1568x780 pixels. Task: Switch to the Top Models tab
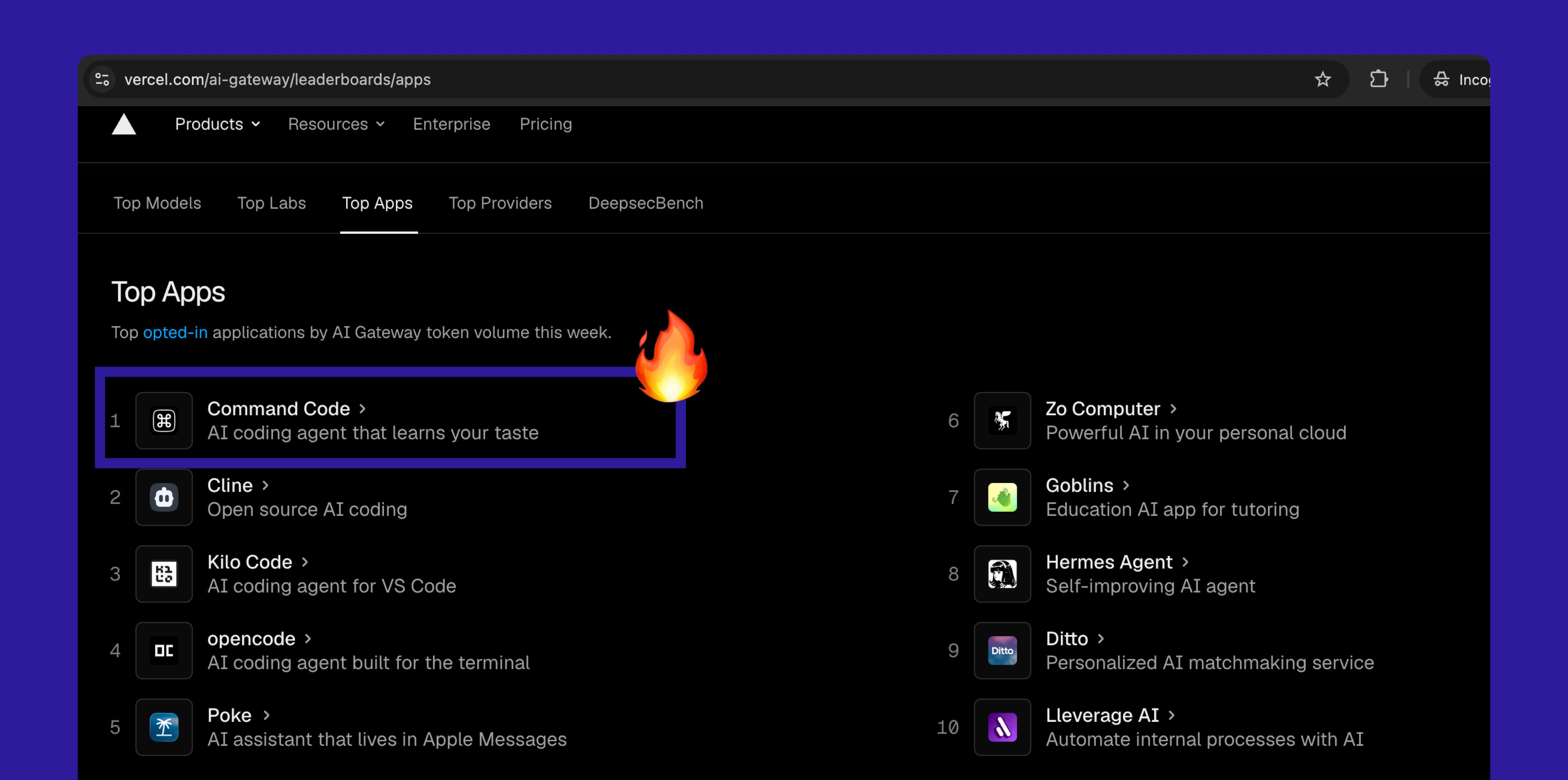[157, 203]
